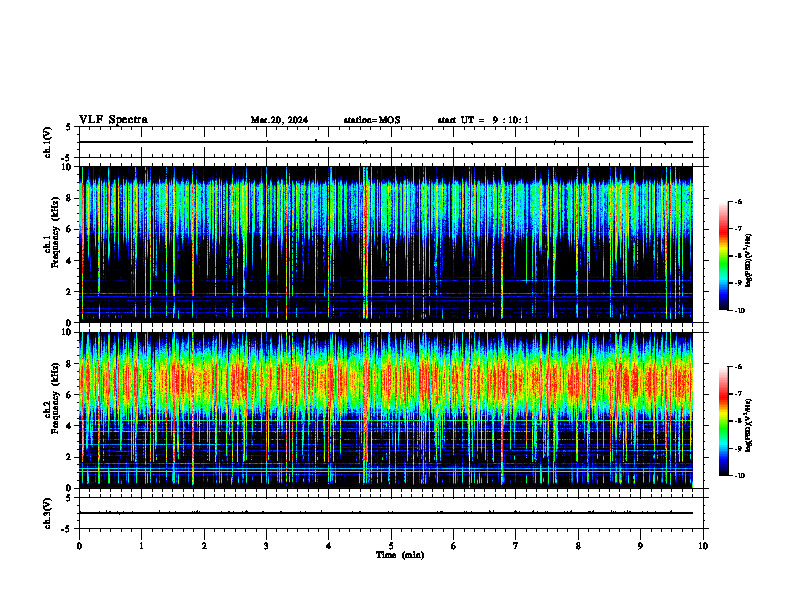
Task: Click the "ch.1(V)" axis label
Action: [x=48, y=142]
